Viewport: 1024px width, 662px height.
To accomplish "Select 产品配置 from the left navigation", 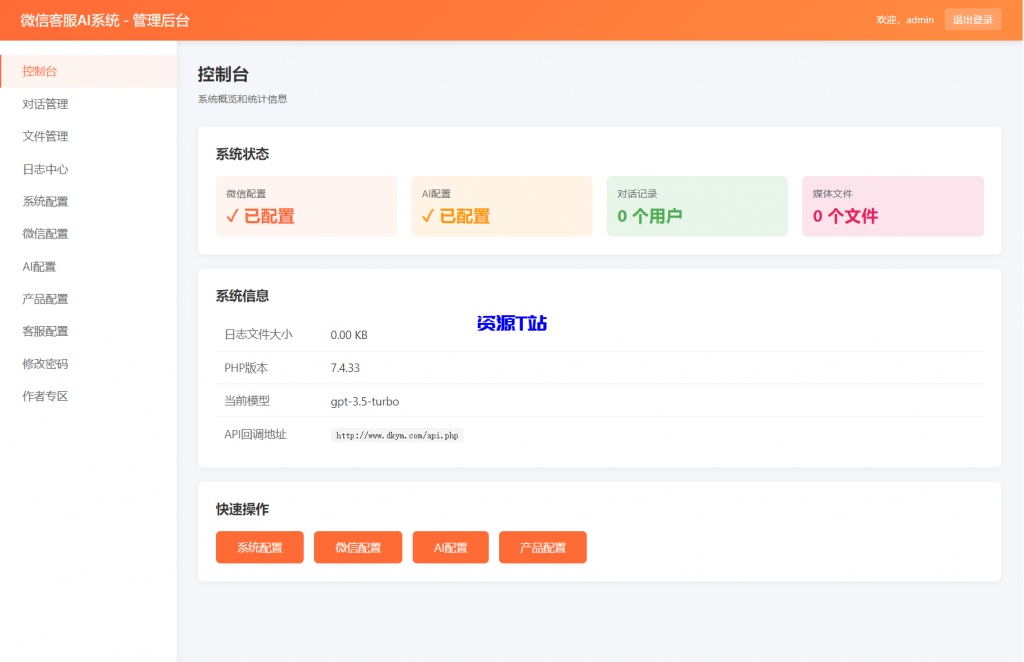I will (49, 298).
